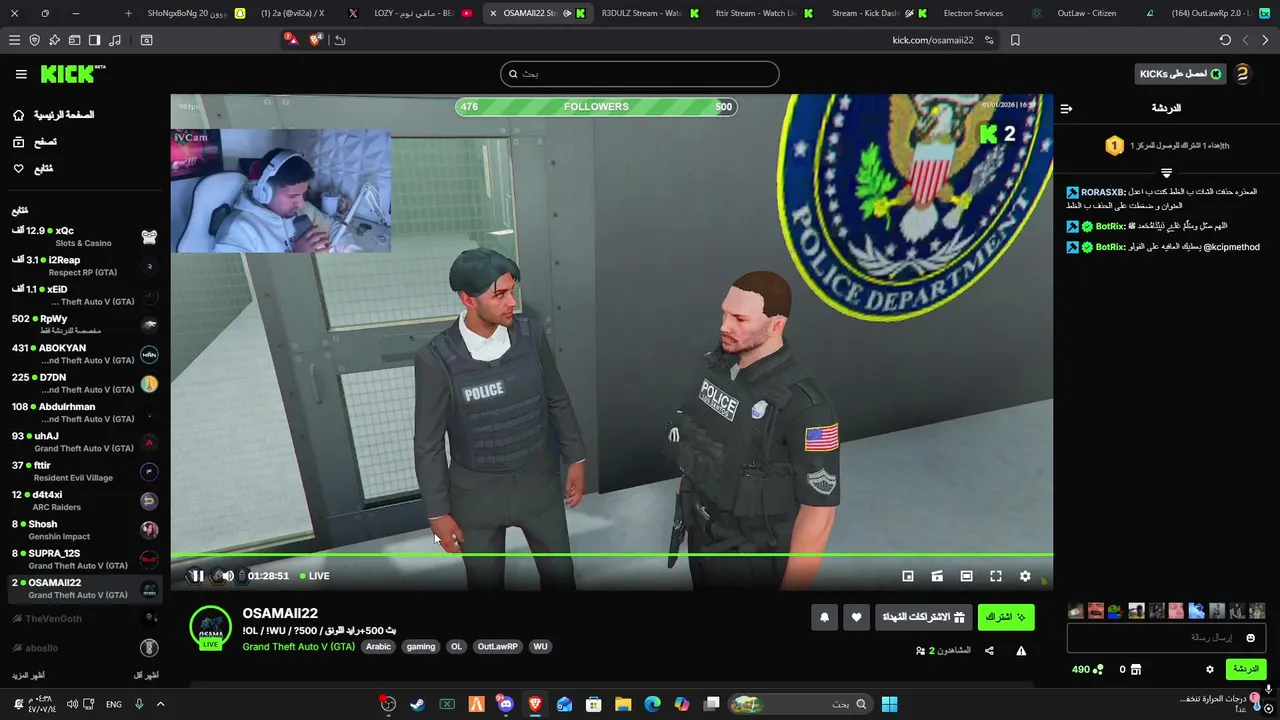Select the OutLawRP tag
The height and width of the screenshot is (720, 1280).
(497, 647)
